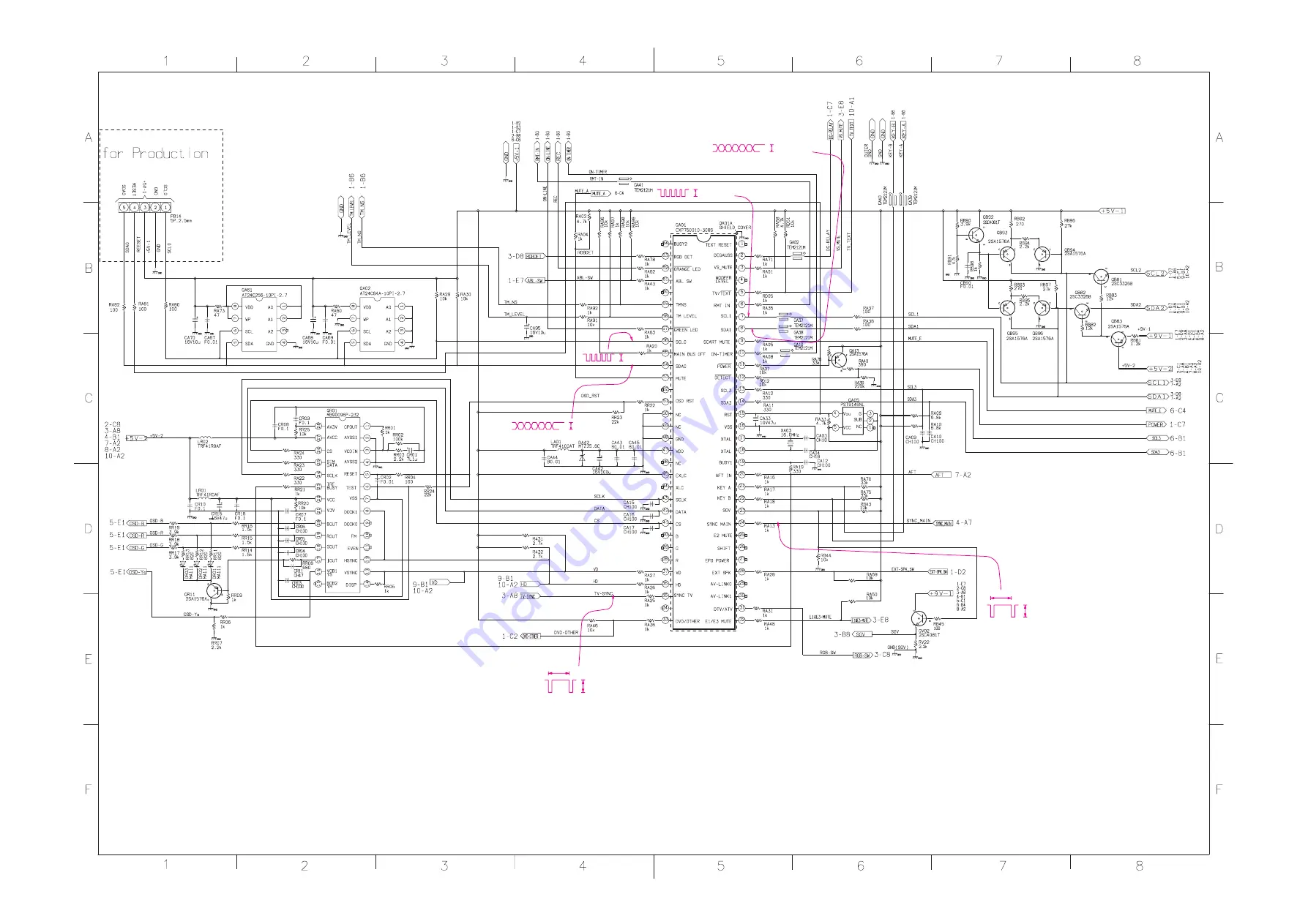
Task: Click the DG-RELAY connector marked 1-C7
Action: coord(831,130)
